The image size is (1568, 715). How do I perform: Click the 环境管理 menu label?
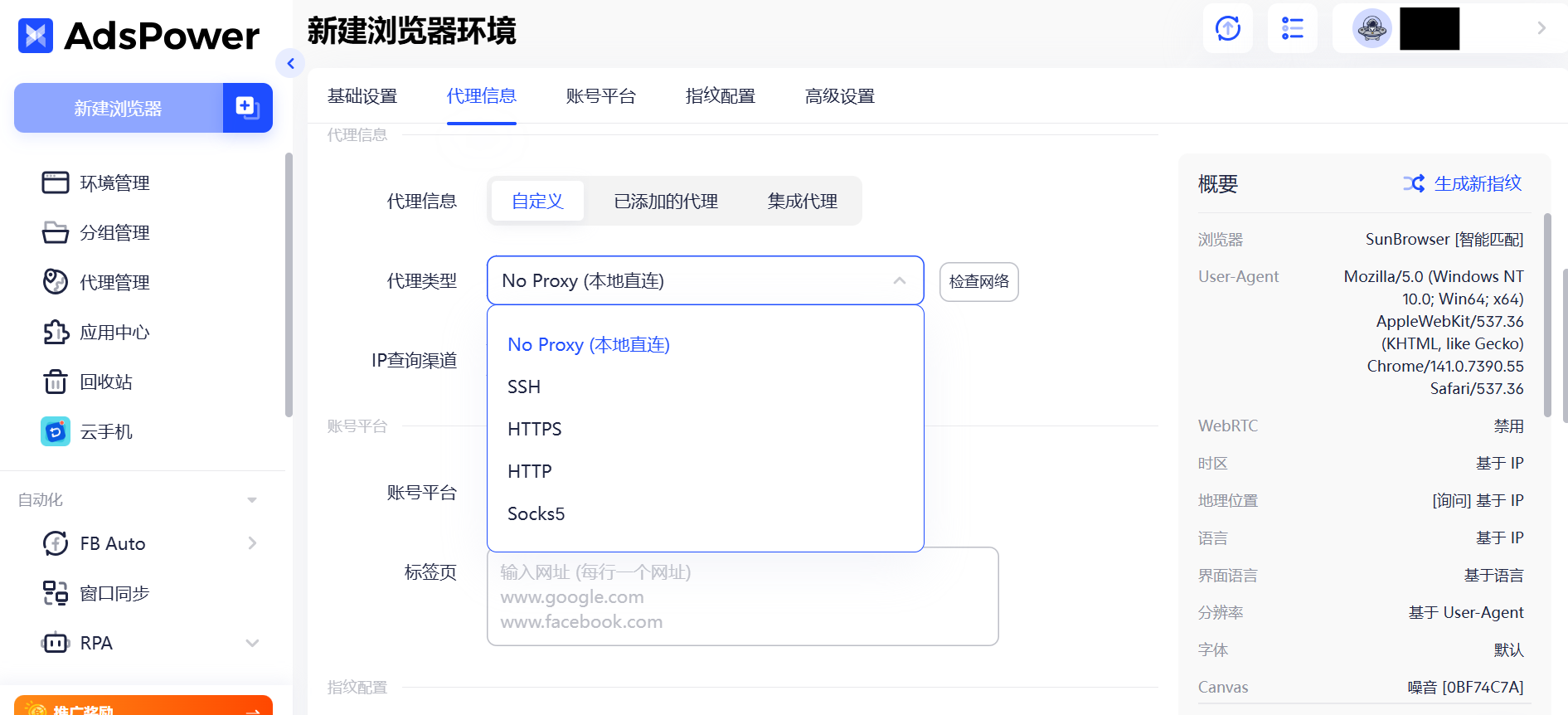115,182
